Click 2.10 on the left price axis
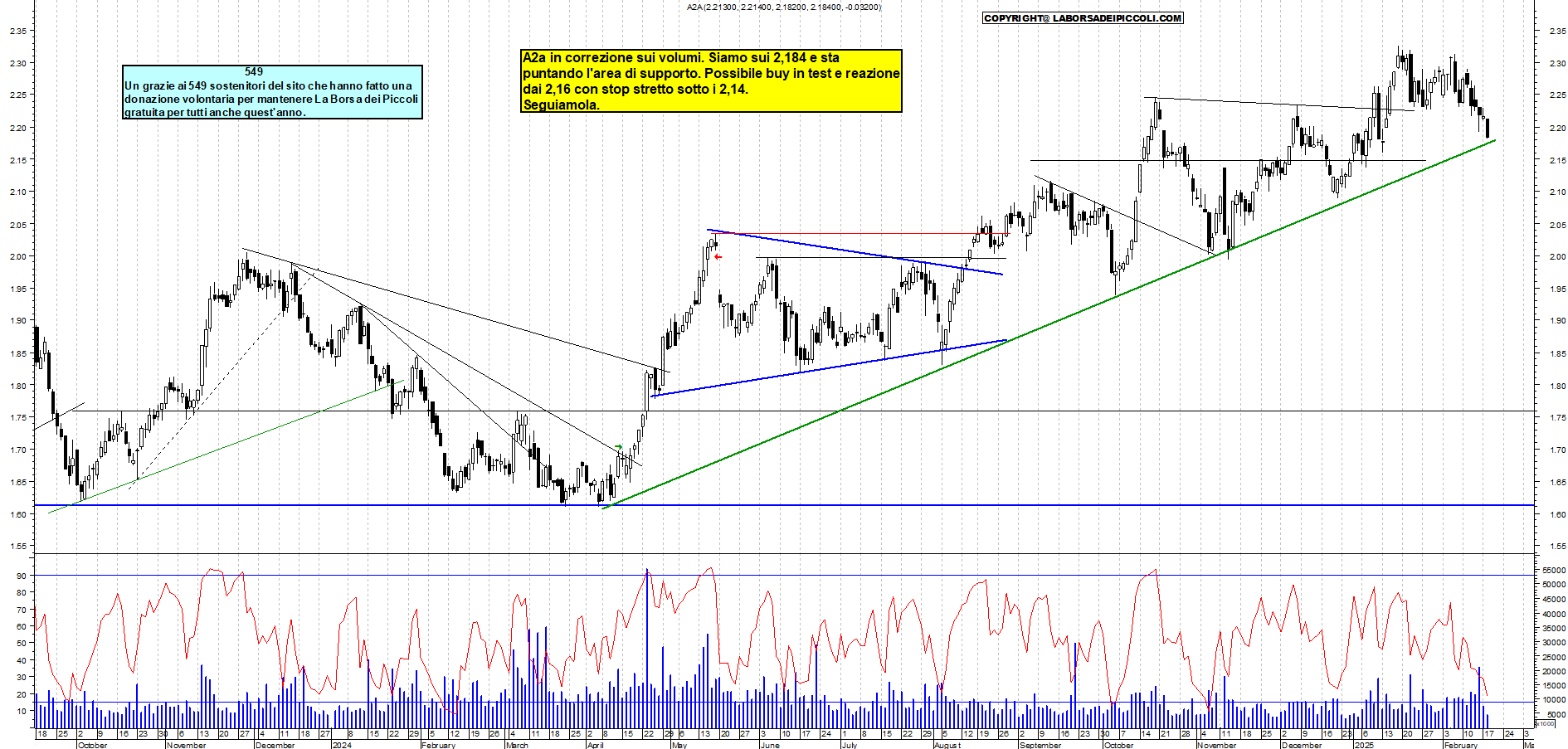Image resolution: width=1568 pixels, height=749 pixels. point(17,192)
